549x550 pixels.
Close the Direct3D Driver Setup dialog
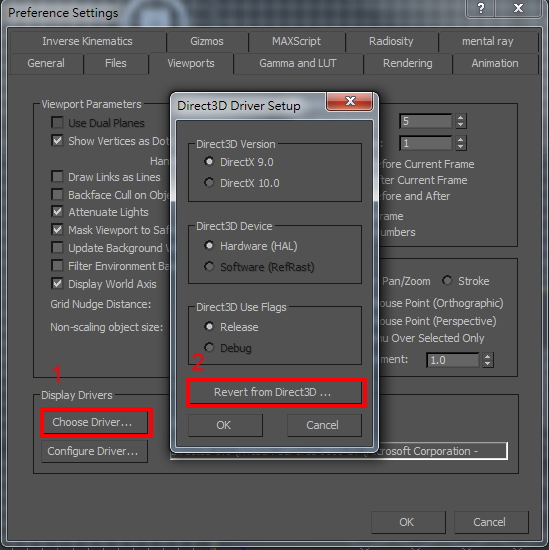[350, 101]
